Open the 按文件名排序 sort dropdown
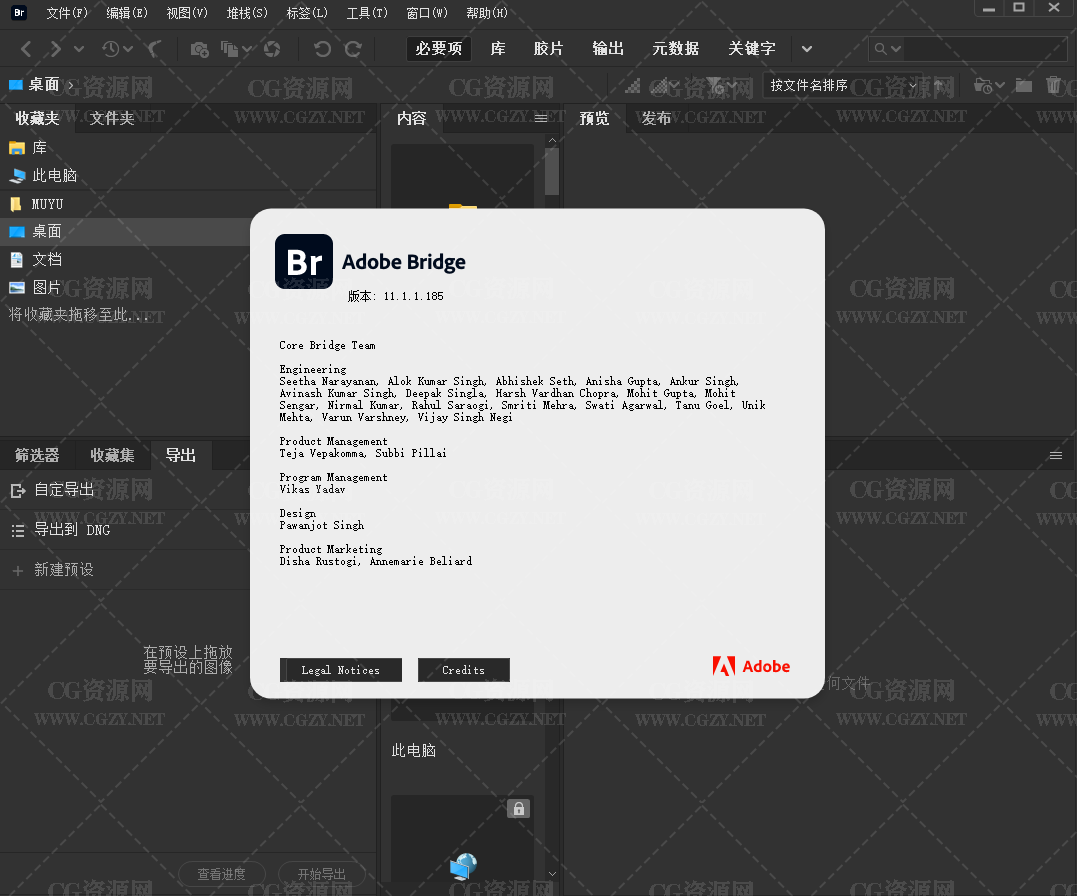The height and width of the screenshot is (896, 1077). click(842, 86)
